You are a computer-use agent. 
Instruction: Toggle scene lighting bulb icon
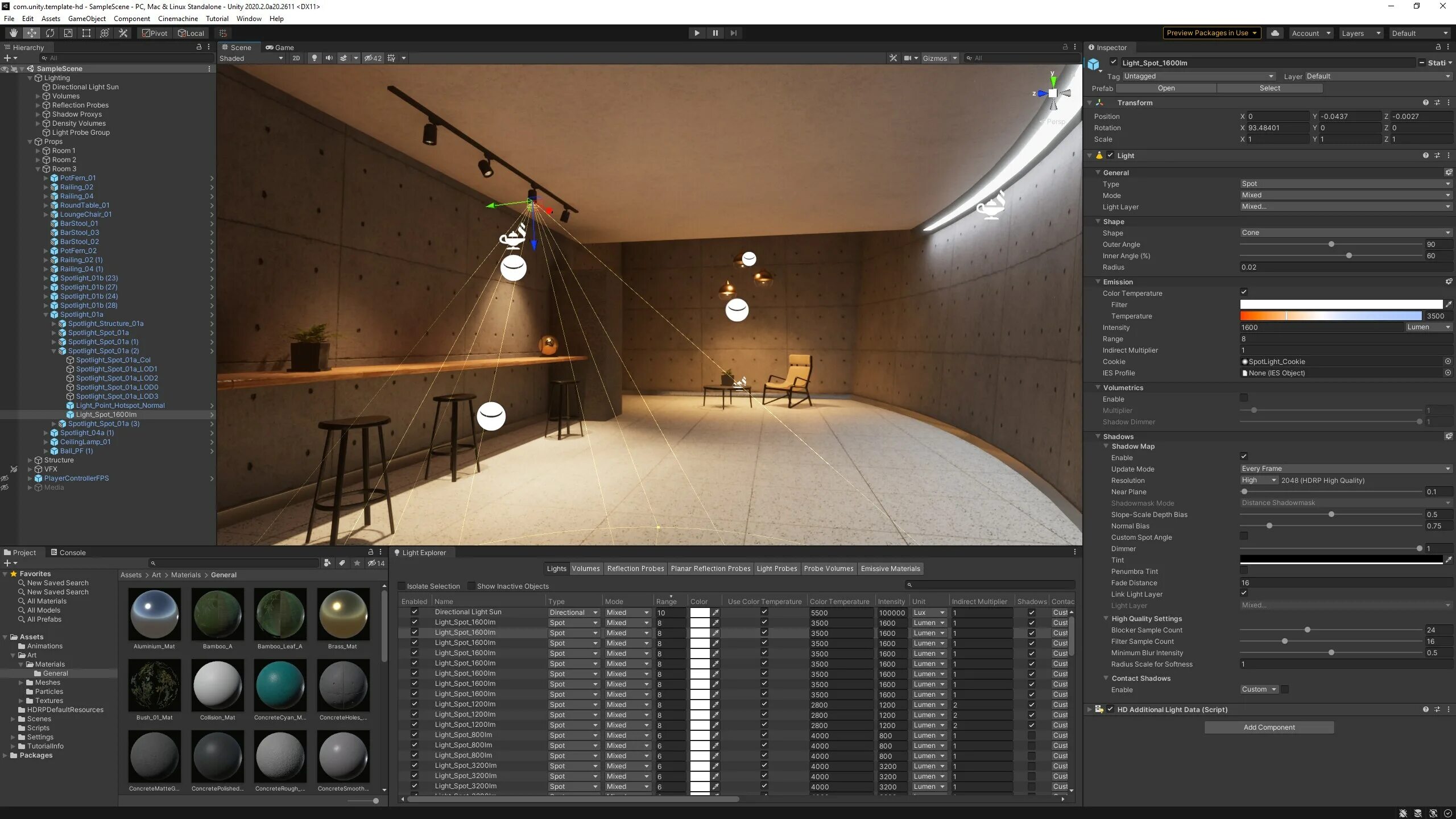point(314,58)
